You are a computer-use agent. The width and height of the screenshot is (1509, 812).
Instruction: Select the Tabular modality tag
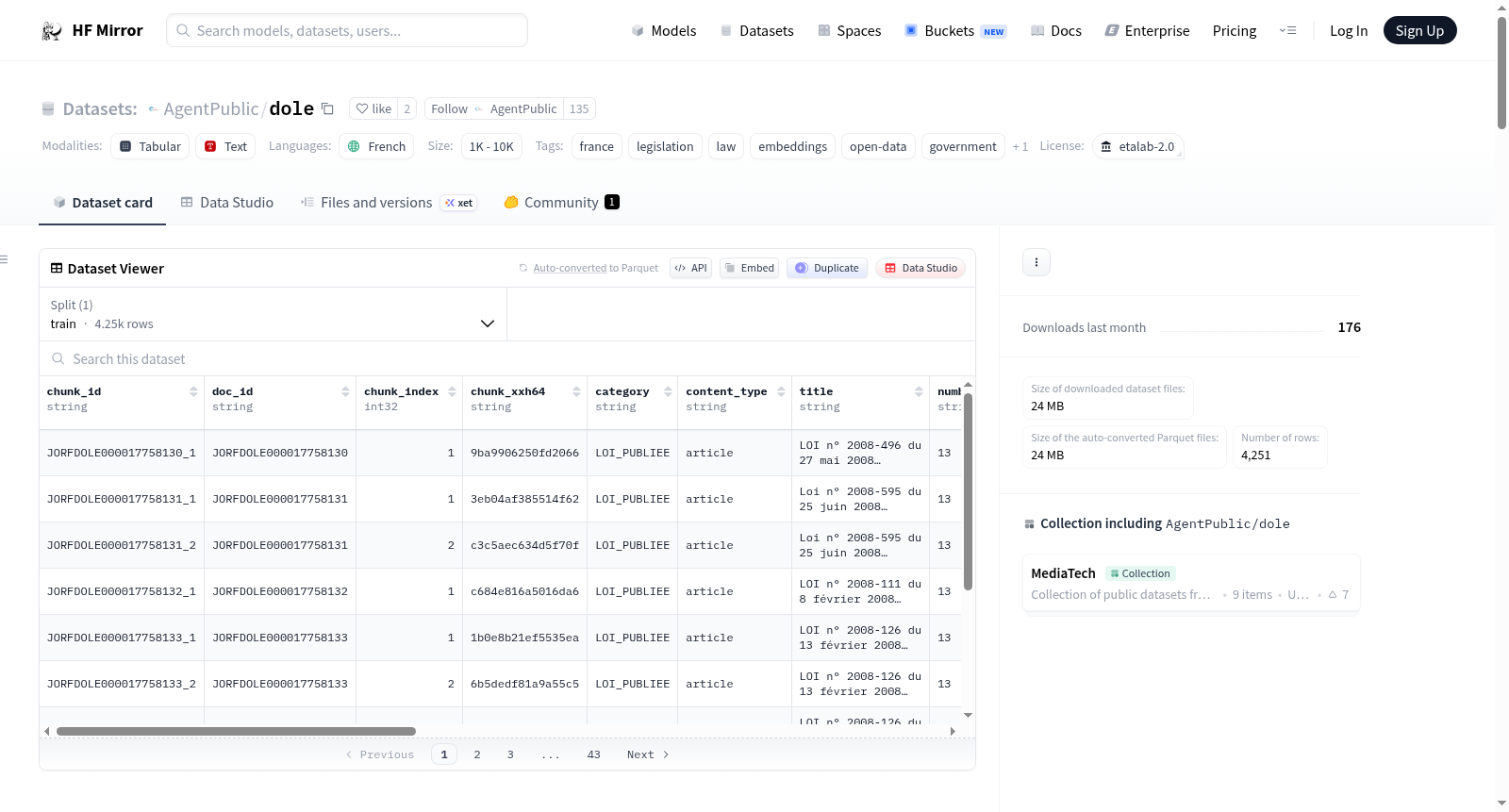tap(150, 146)
